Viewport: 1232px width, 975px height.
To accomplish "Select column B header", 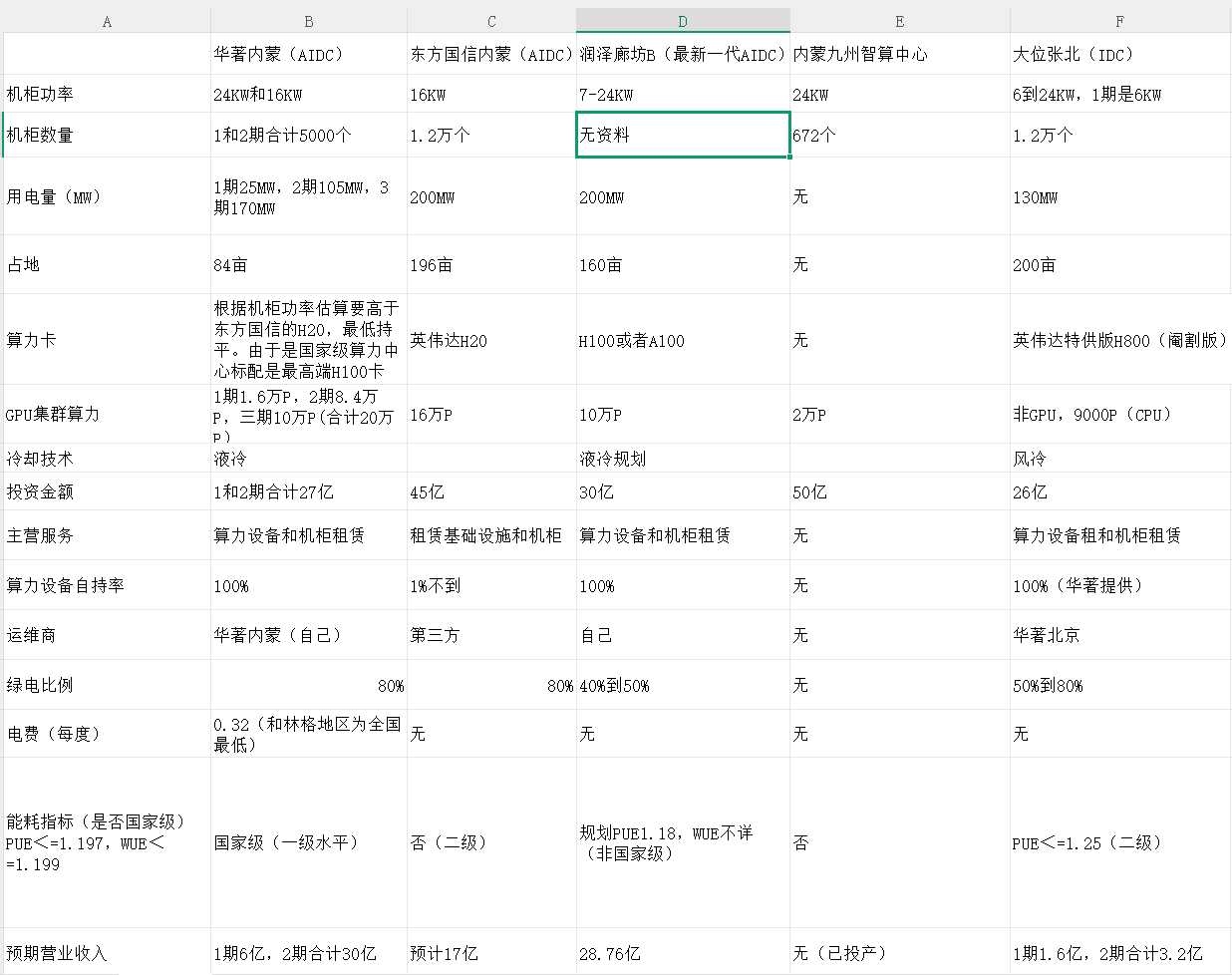I will [309, 21].
